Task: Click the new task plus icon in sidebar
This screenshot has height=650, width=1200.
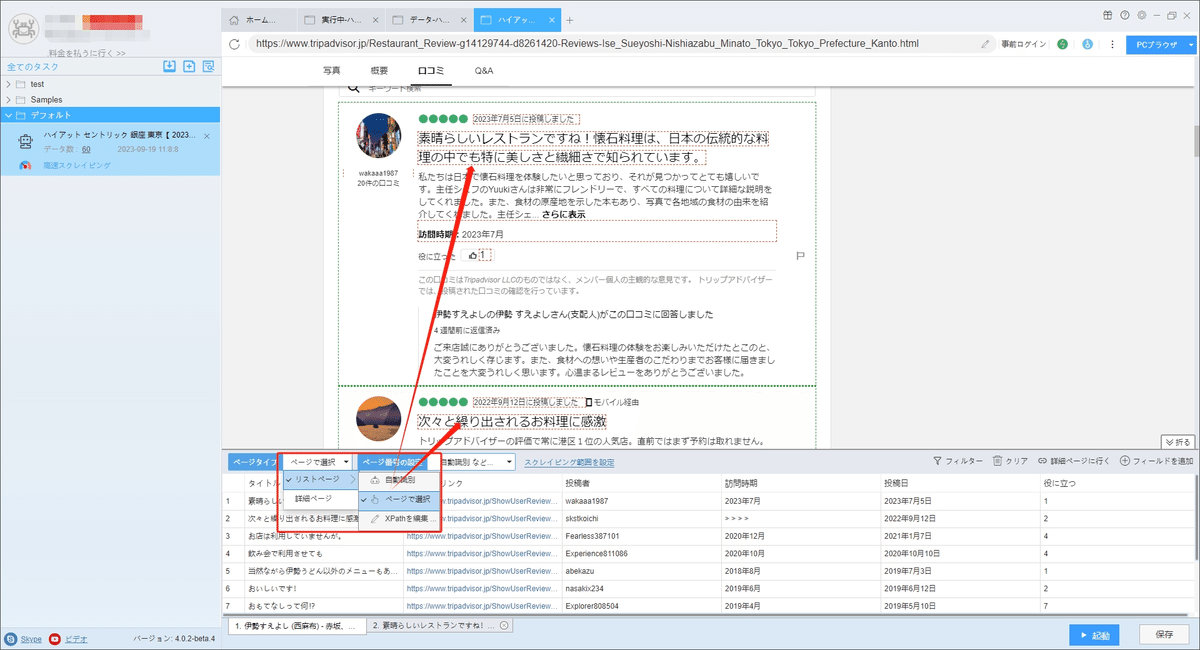Action: (189, 66)
